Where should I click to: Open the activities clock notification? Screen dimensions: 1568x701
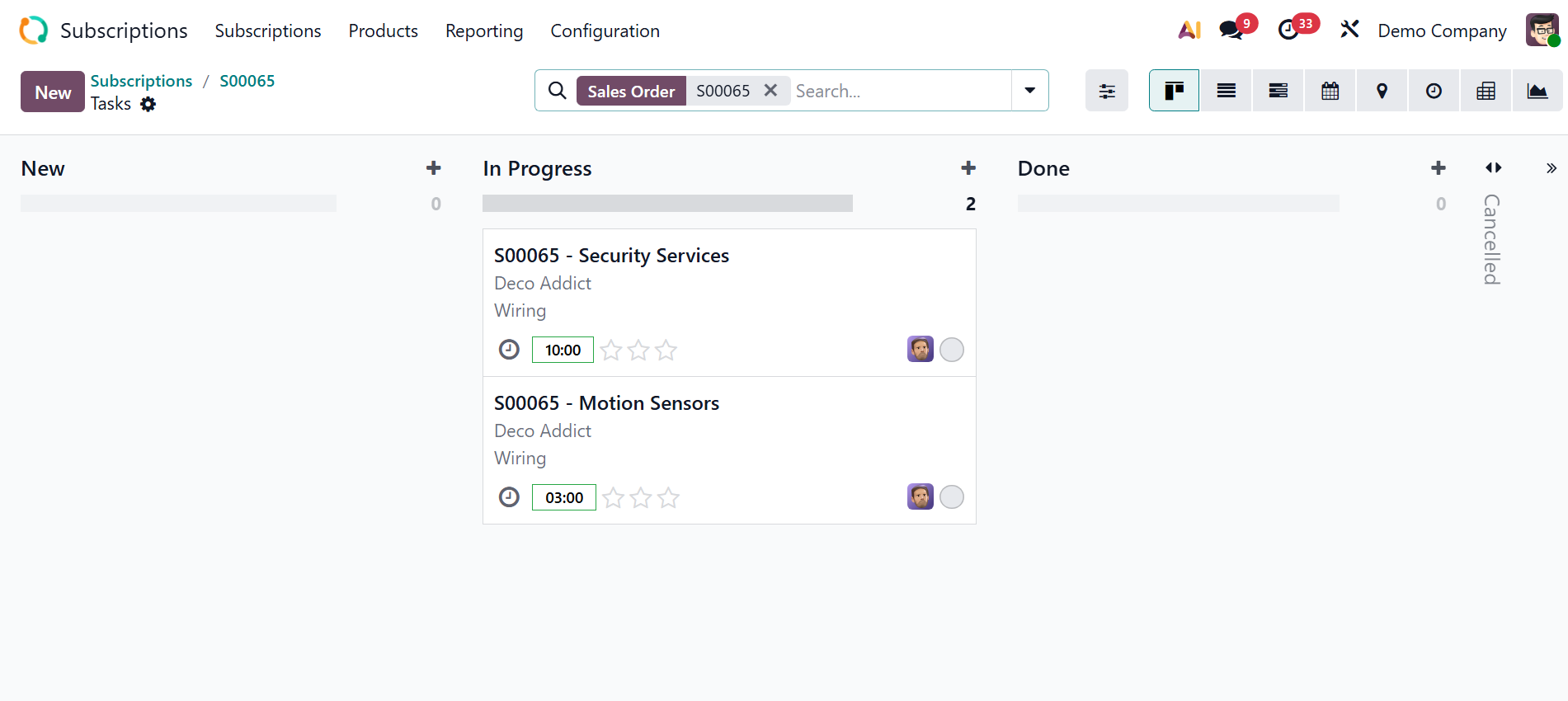pyautogui.click(x=1288, y=31)
